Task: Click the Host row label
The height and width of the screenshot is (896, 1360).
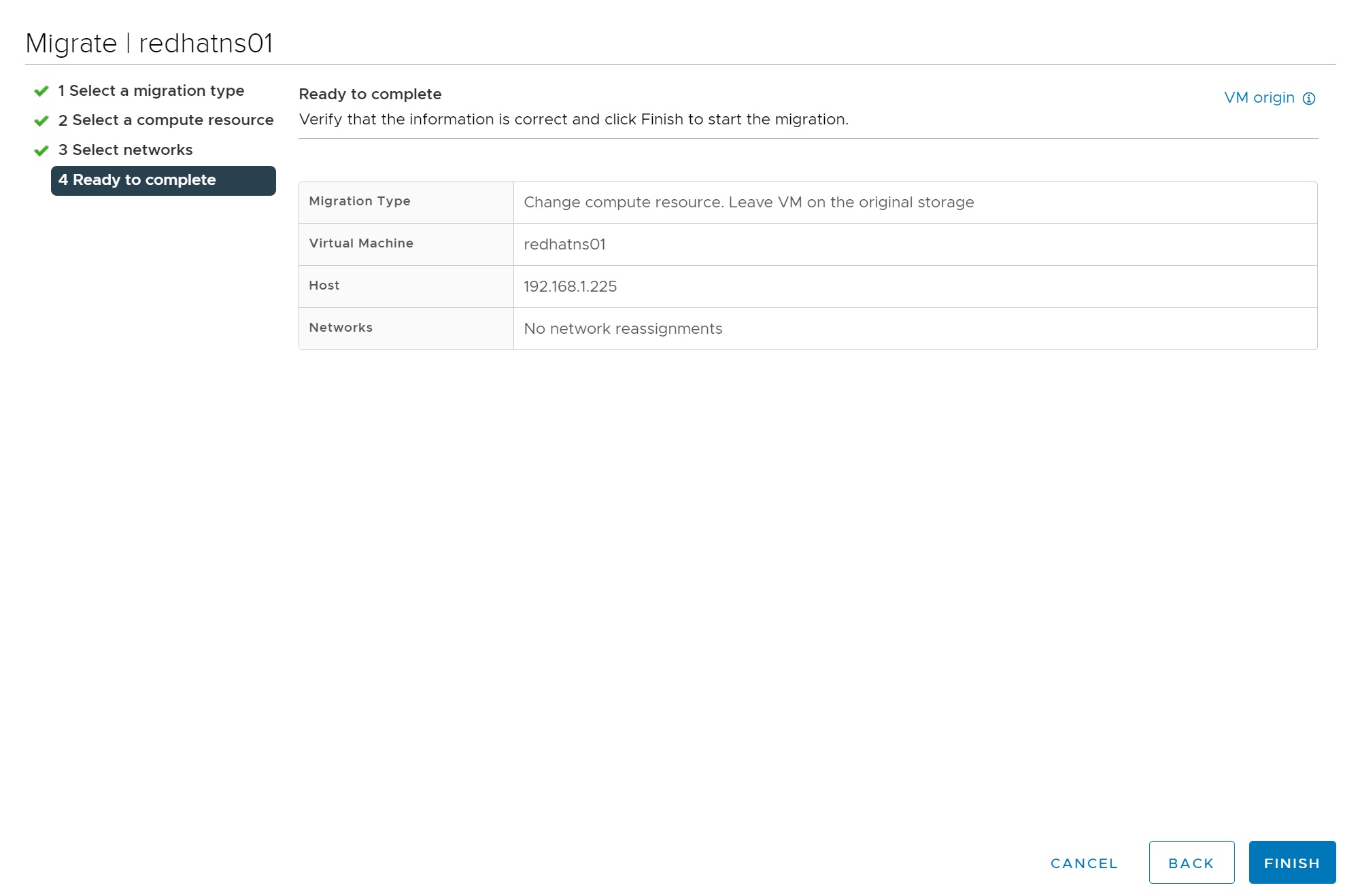Action: (x=324, y=286)
